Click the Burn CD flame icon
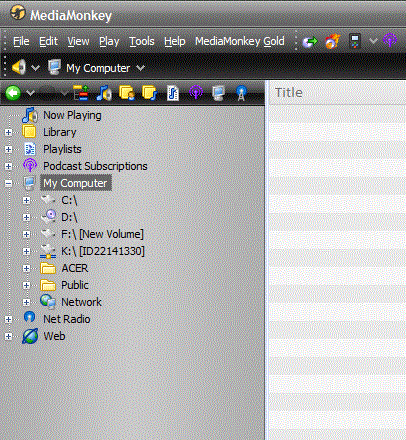This screenshot has width=406, height=440. point(332,42)
